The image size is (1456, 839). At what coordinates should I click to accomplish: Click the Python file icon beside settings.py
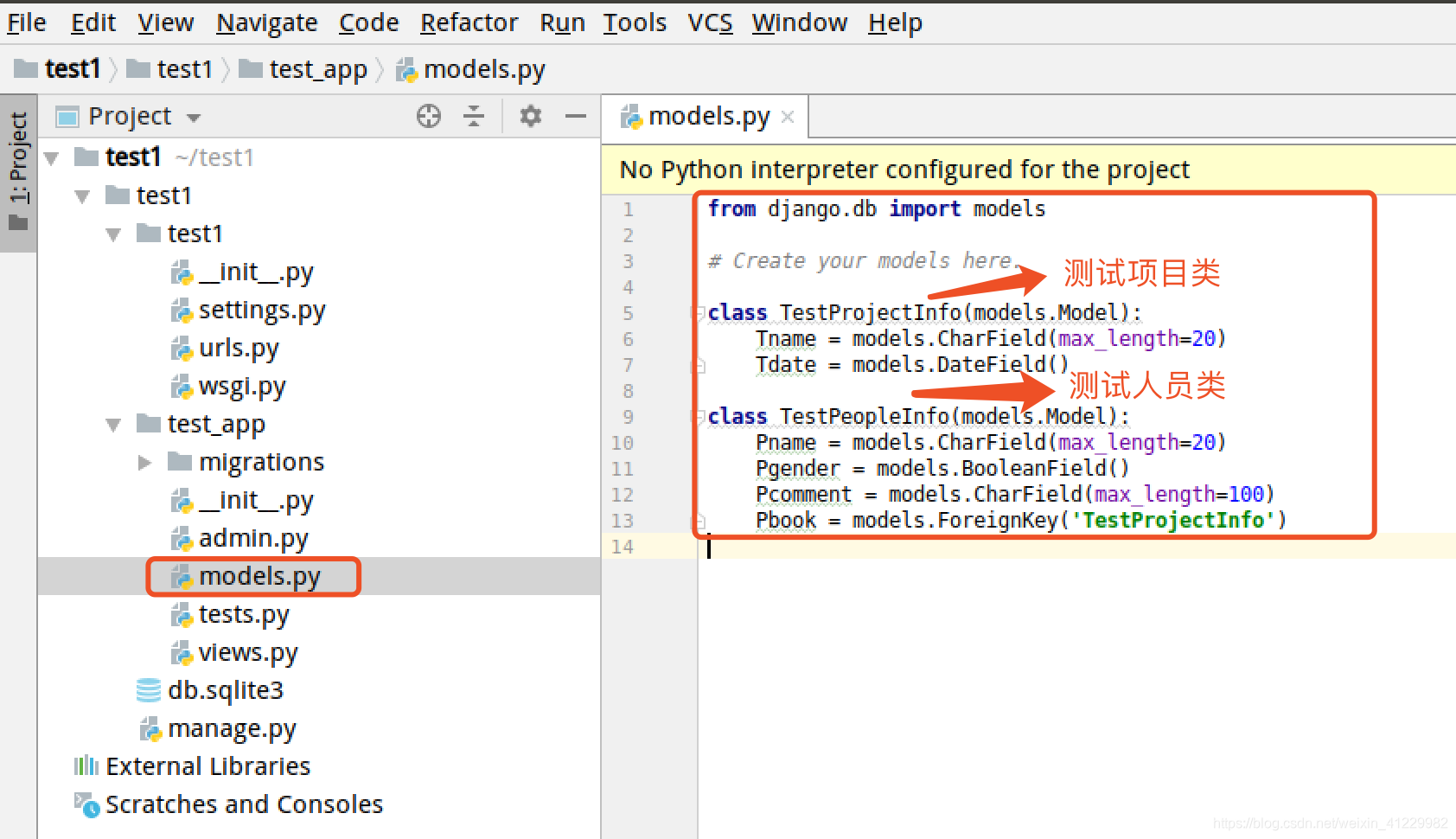click(182, 311)
